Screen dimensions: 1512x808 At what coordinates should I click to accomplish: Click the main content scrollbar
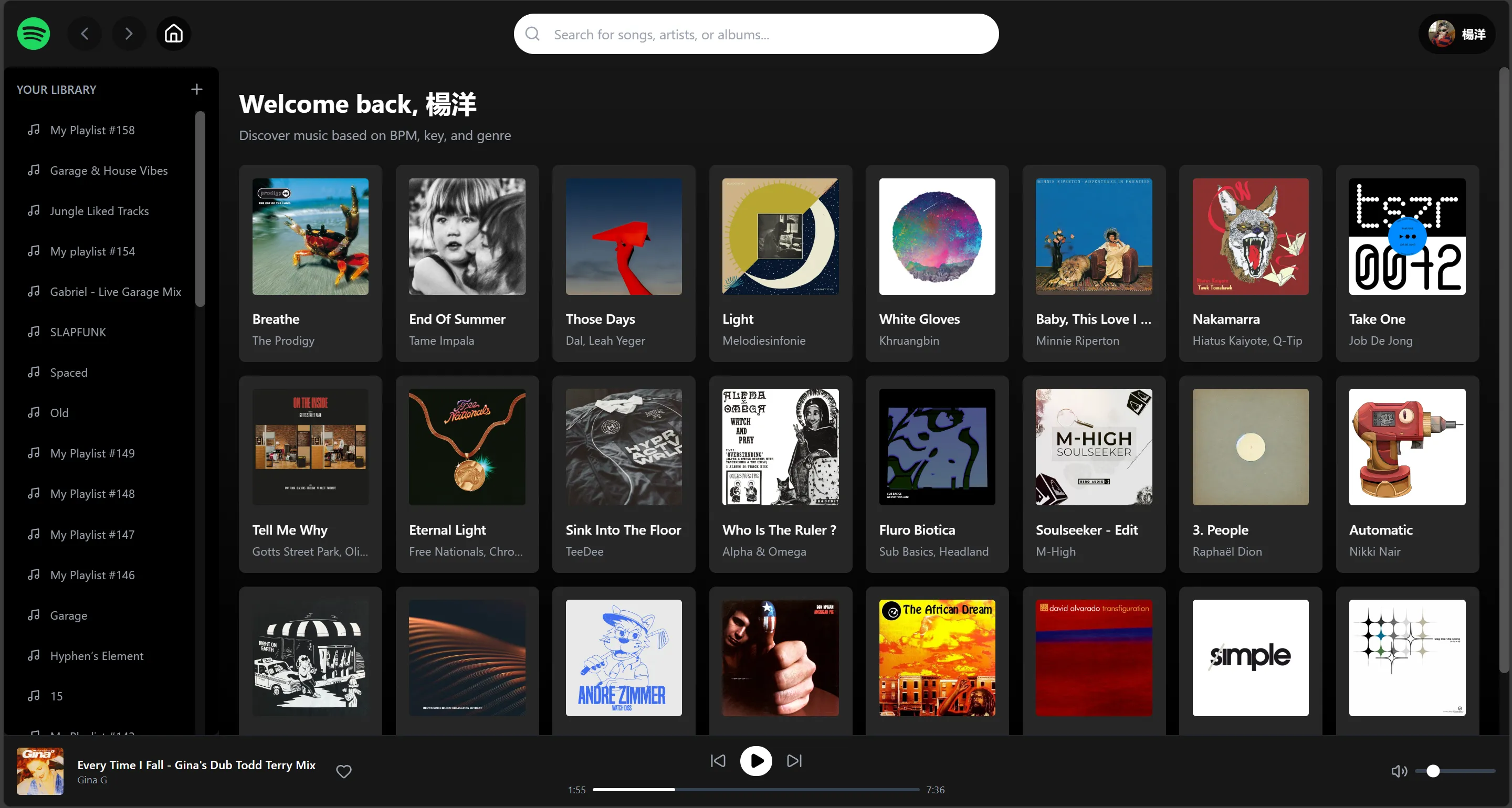pyautogui.click(x=1504, y=370)
